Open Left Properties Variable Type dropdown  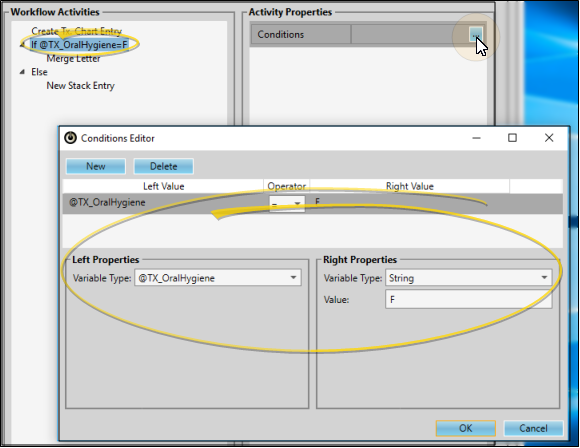coord(218,278)
